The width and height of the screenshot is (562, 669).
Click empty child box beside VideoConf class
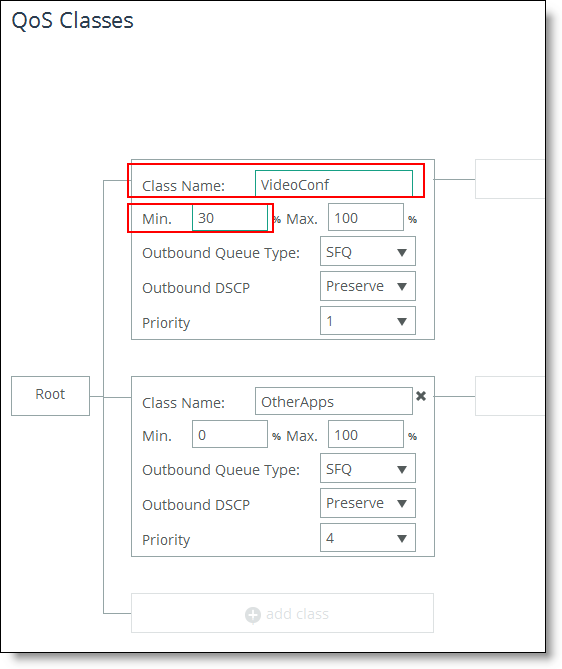point(510,179)
